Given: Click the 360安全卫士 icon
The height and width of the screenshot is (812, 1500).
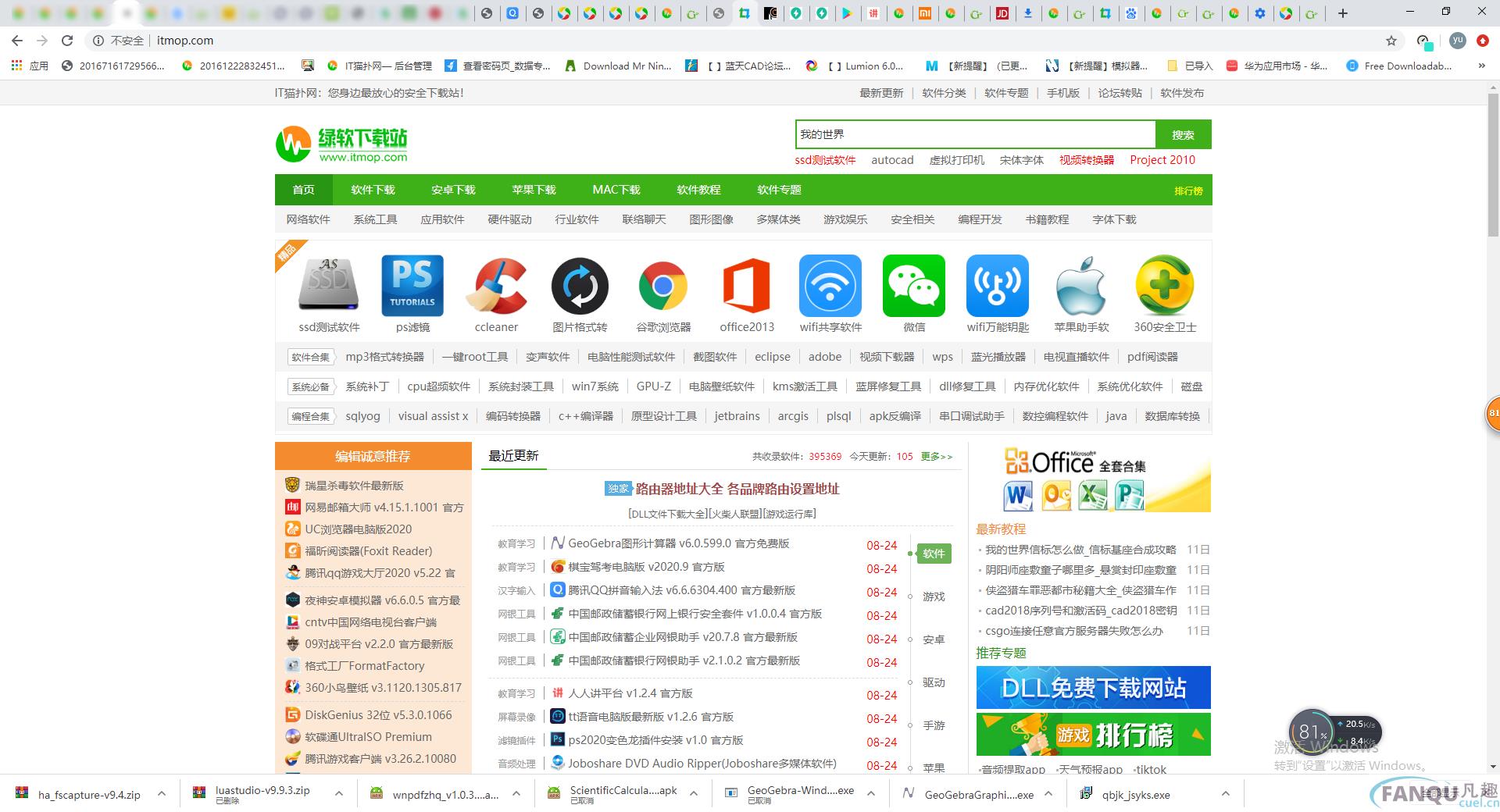Looking at the screenshot, I should pos(1165,286).
